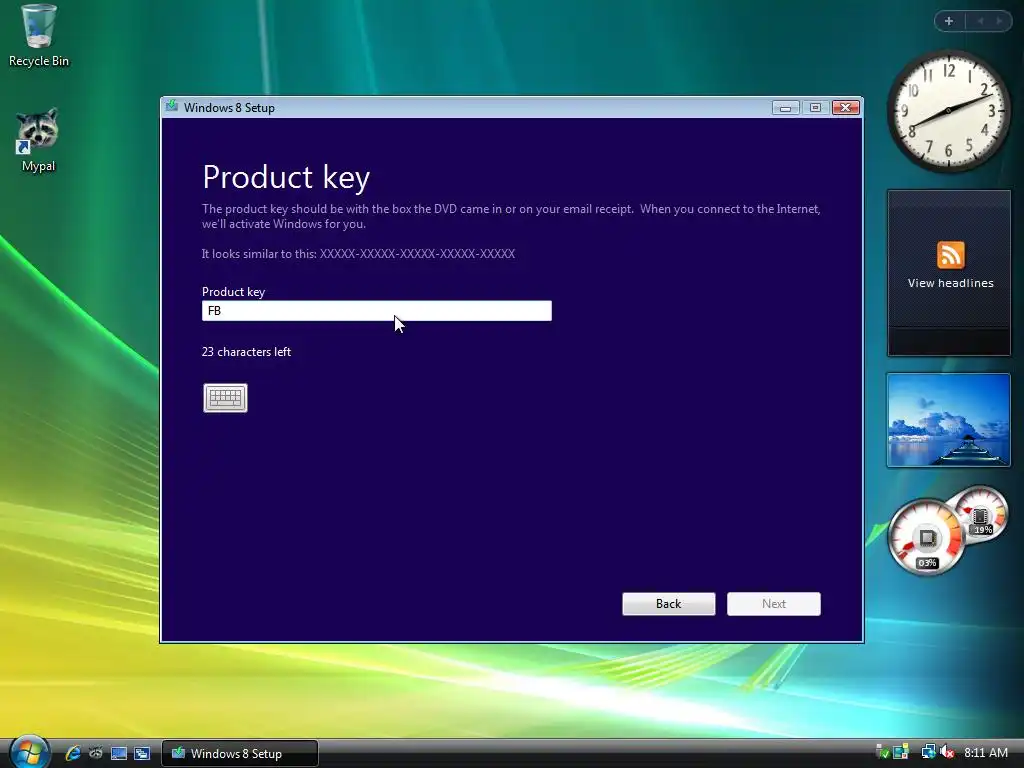Click the '23 characters left' text
Image resolution: width=1024 pixels, height=768 pixels.
click(x=246, y=351)
